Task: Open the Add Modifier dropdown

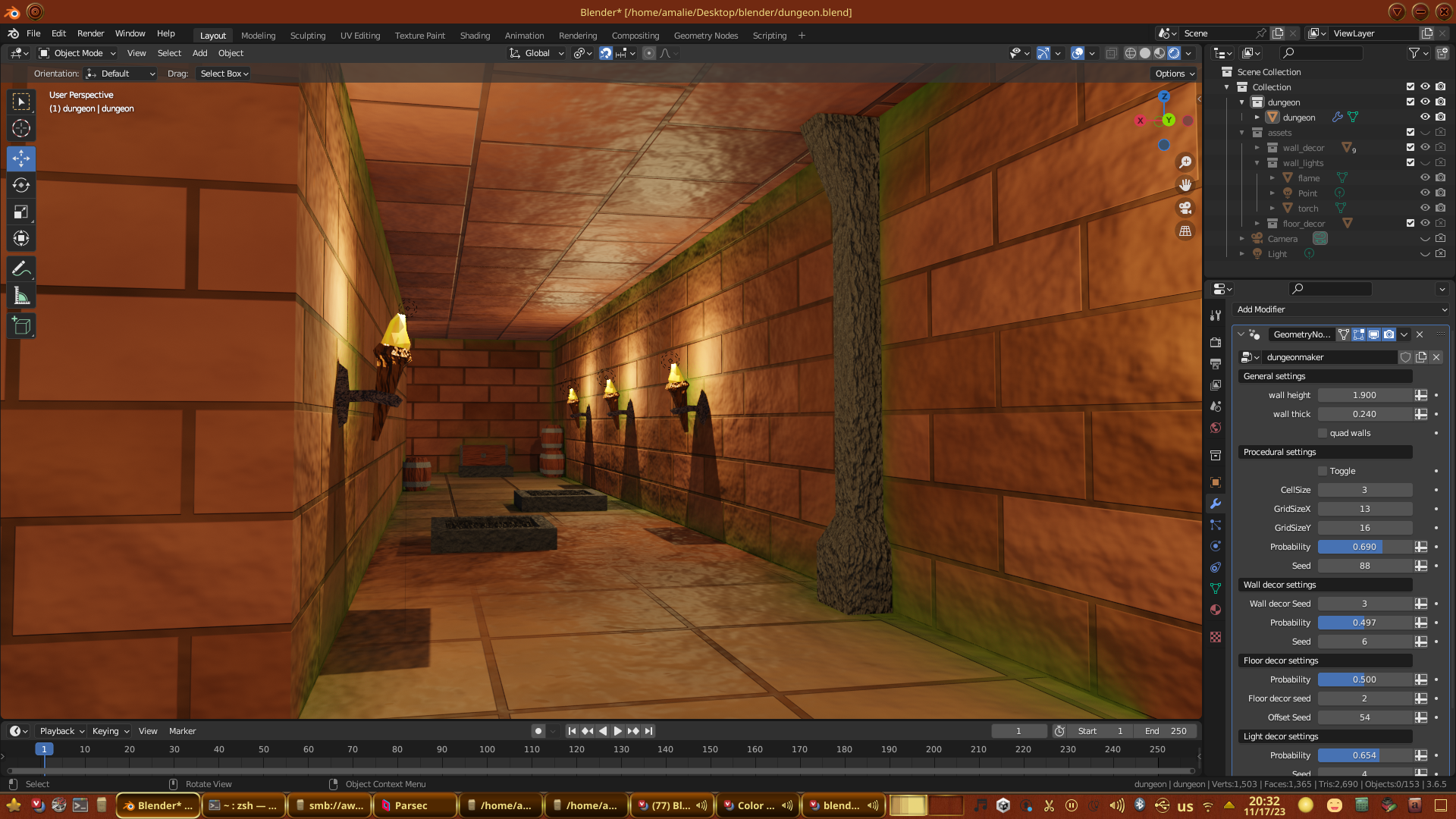Action: pyautogui.click(x=1341, y=309)
